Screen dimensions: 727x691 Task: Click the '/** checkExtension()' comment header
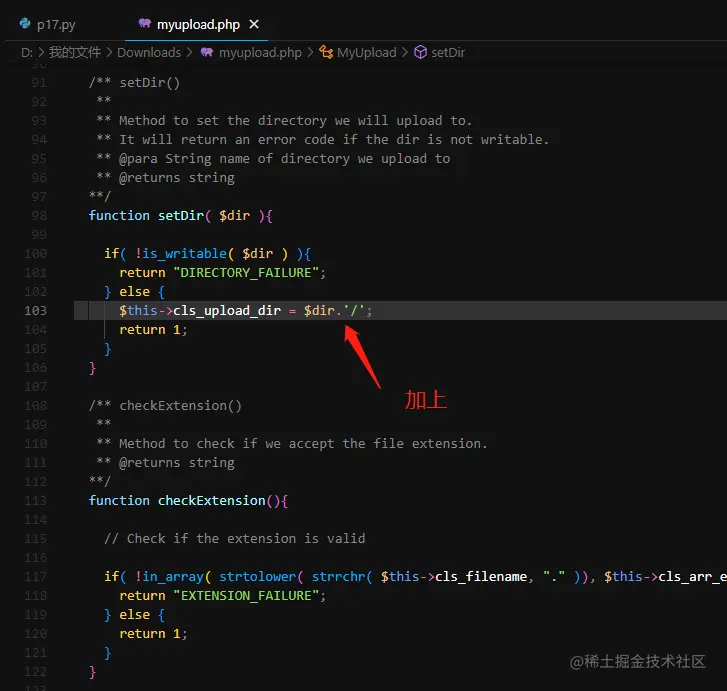(165, 406)
